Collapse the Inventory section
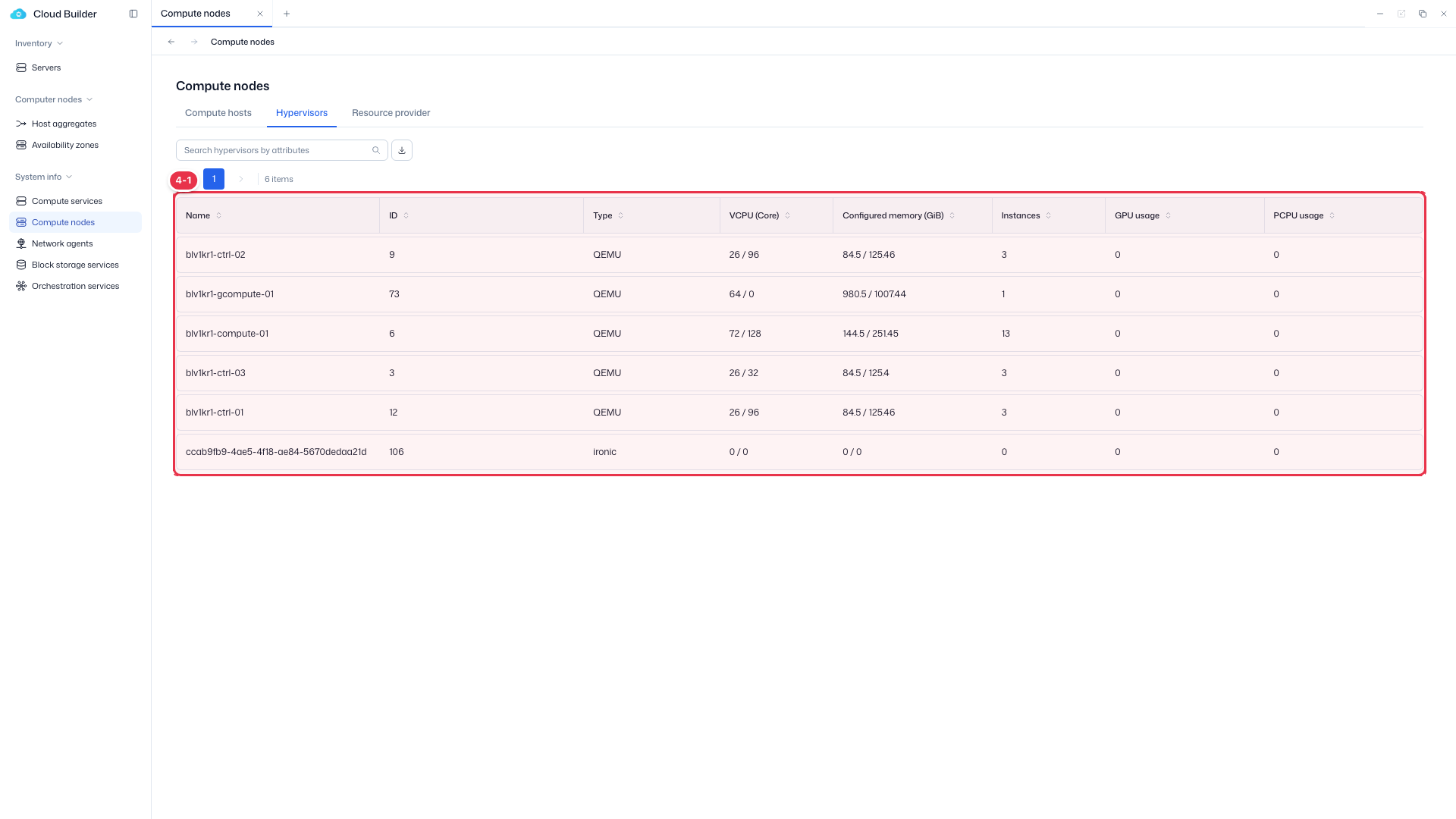This screenshot has width=1456, height=819. (39, 43)
